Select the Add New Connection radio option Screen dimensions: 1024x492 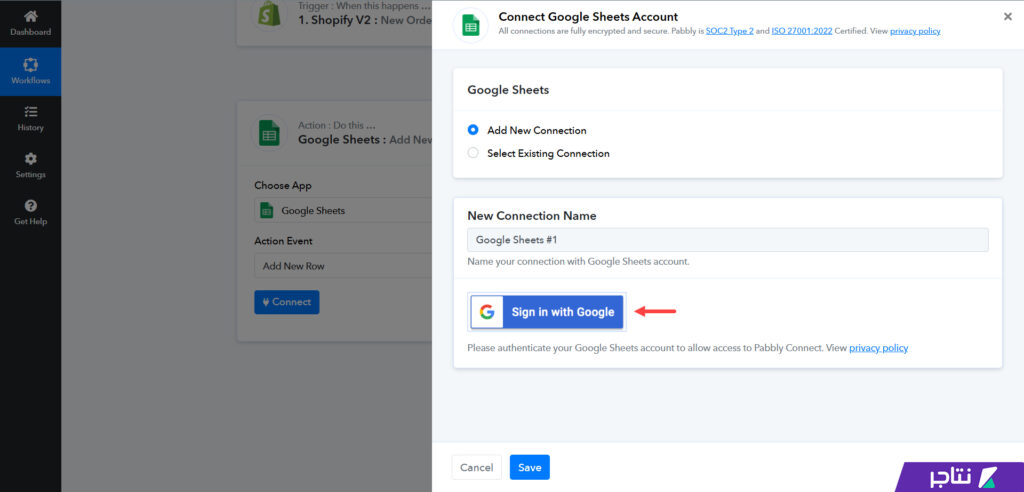point(473,130)
